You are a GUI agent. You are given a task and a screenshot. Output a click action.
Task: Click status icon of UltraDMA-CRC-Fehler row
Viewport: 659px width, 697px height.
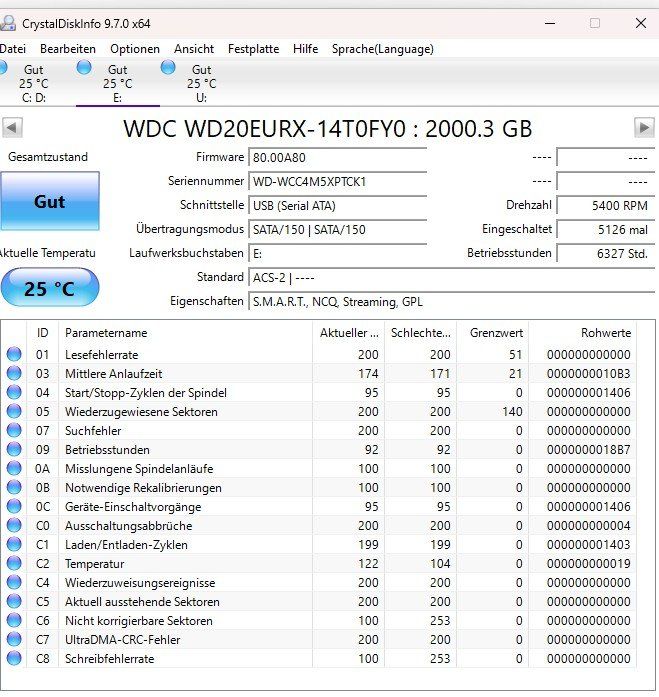click(x=14, y=640)
